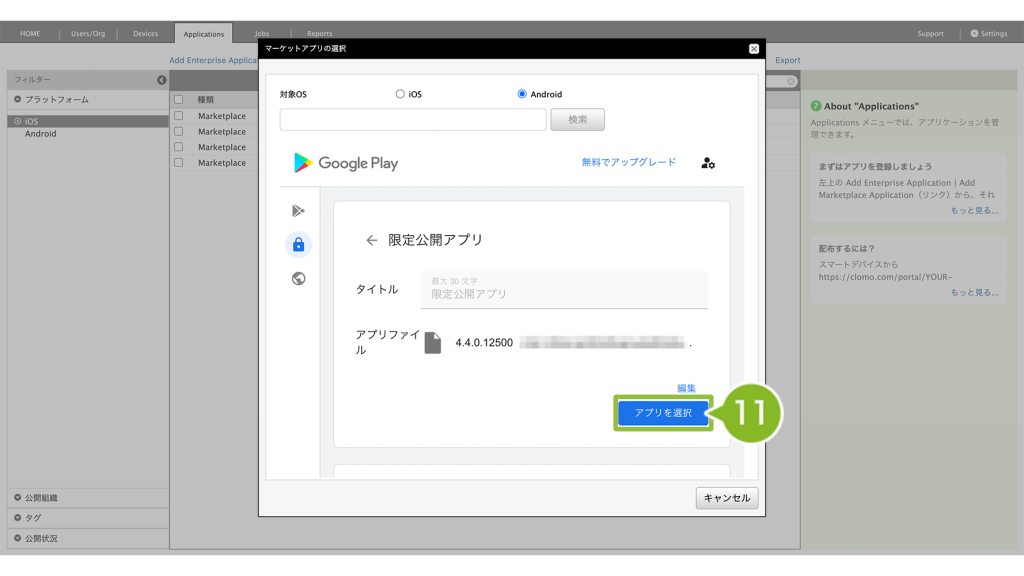The width and height of the screenshot is (1024, 576).
Task: Close the マーケットアプリの選択 dialog
Action: pos(753,48)
